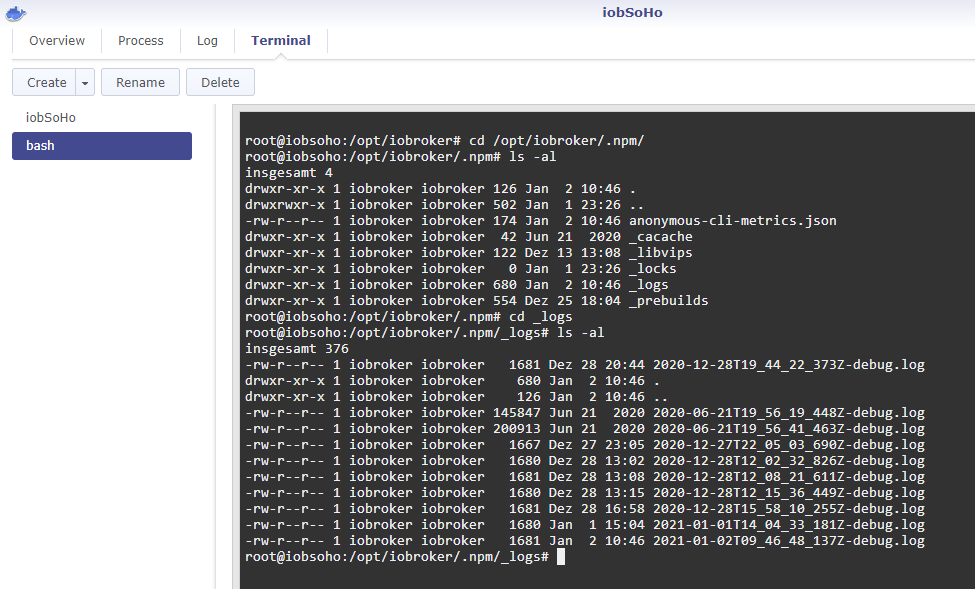
Task: Select the bash terminal session
Action: [x=102, y=146]
